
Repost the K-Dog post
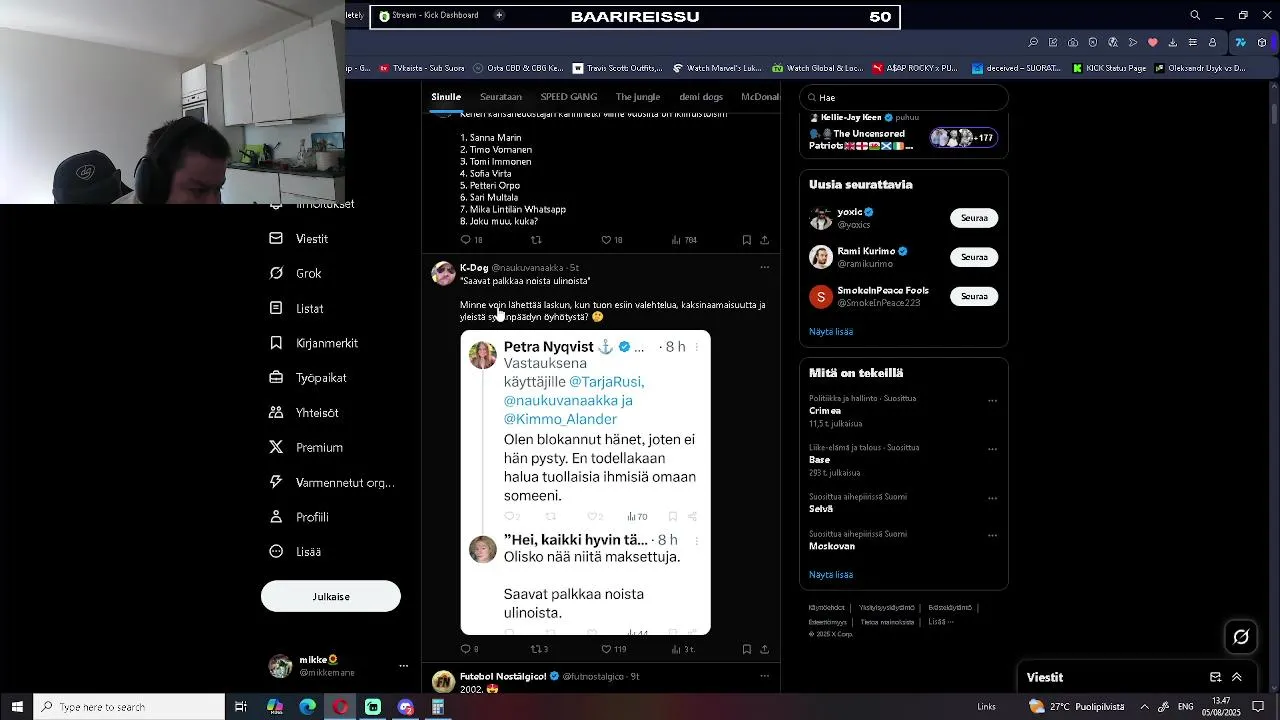coord(536,649)
